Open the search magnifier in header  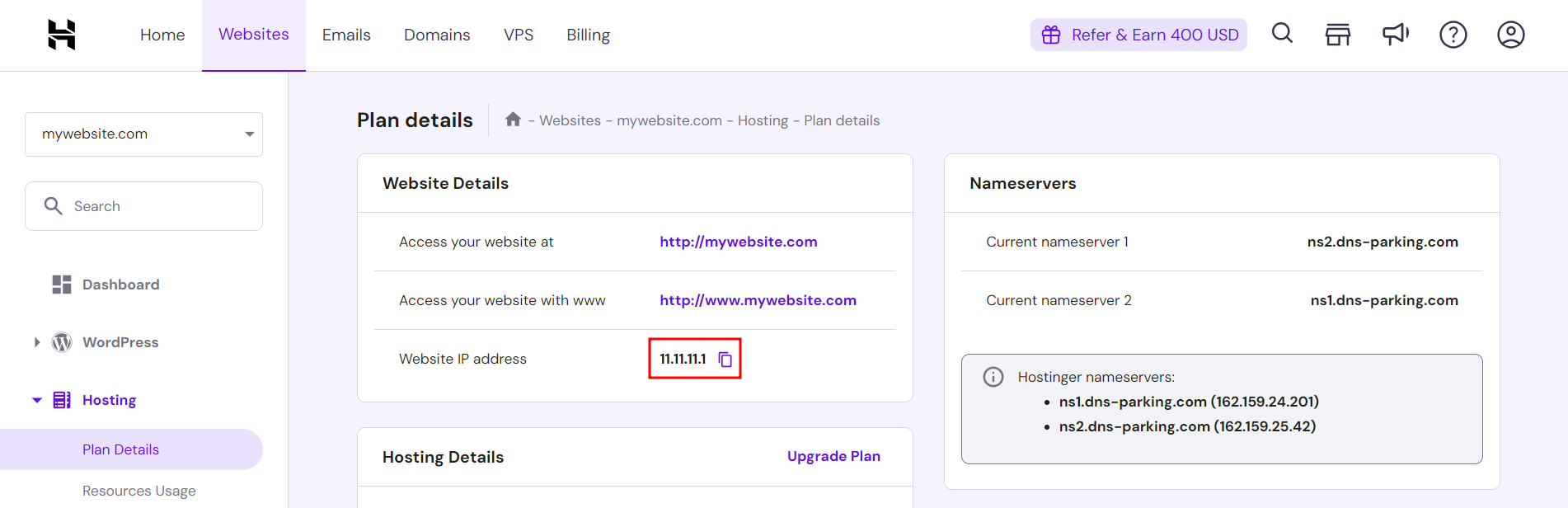pos(1282,34)
